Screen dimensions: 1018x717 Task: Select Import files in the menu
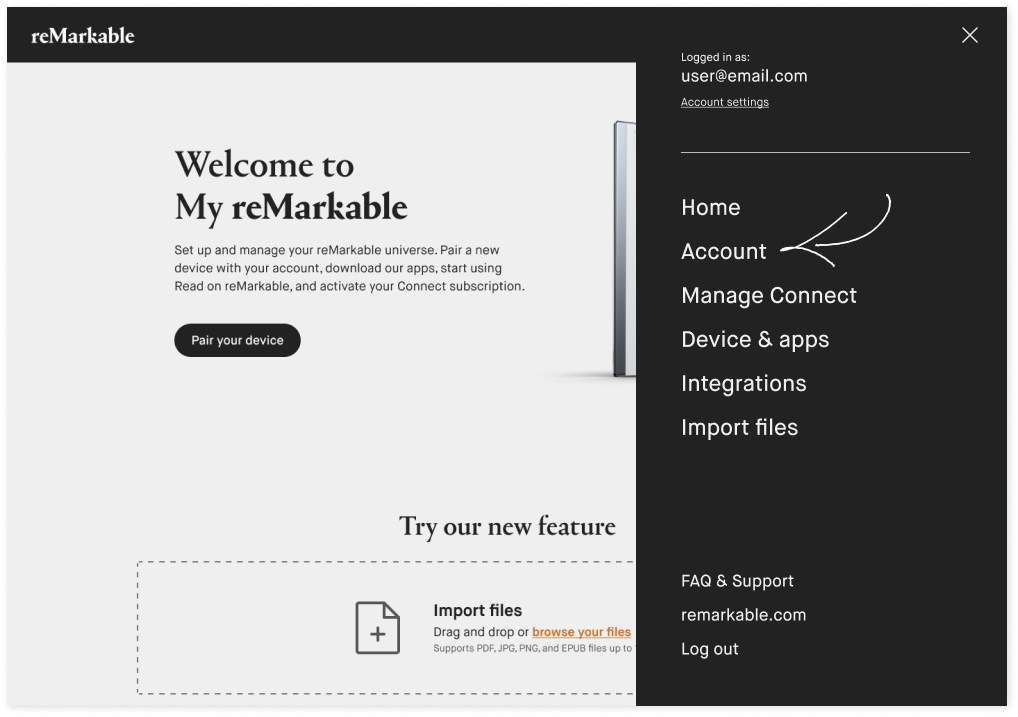(x=739, y=427)
